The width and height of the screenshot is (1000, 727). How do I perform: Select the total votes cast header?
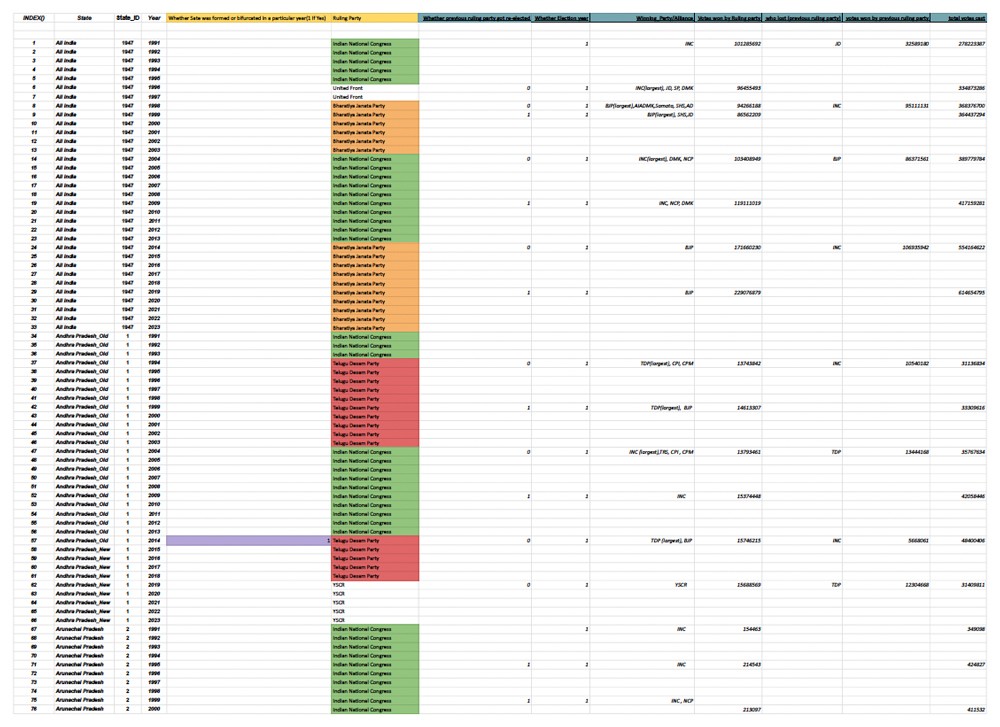tap(957, 17)
